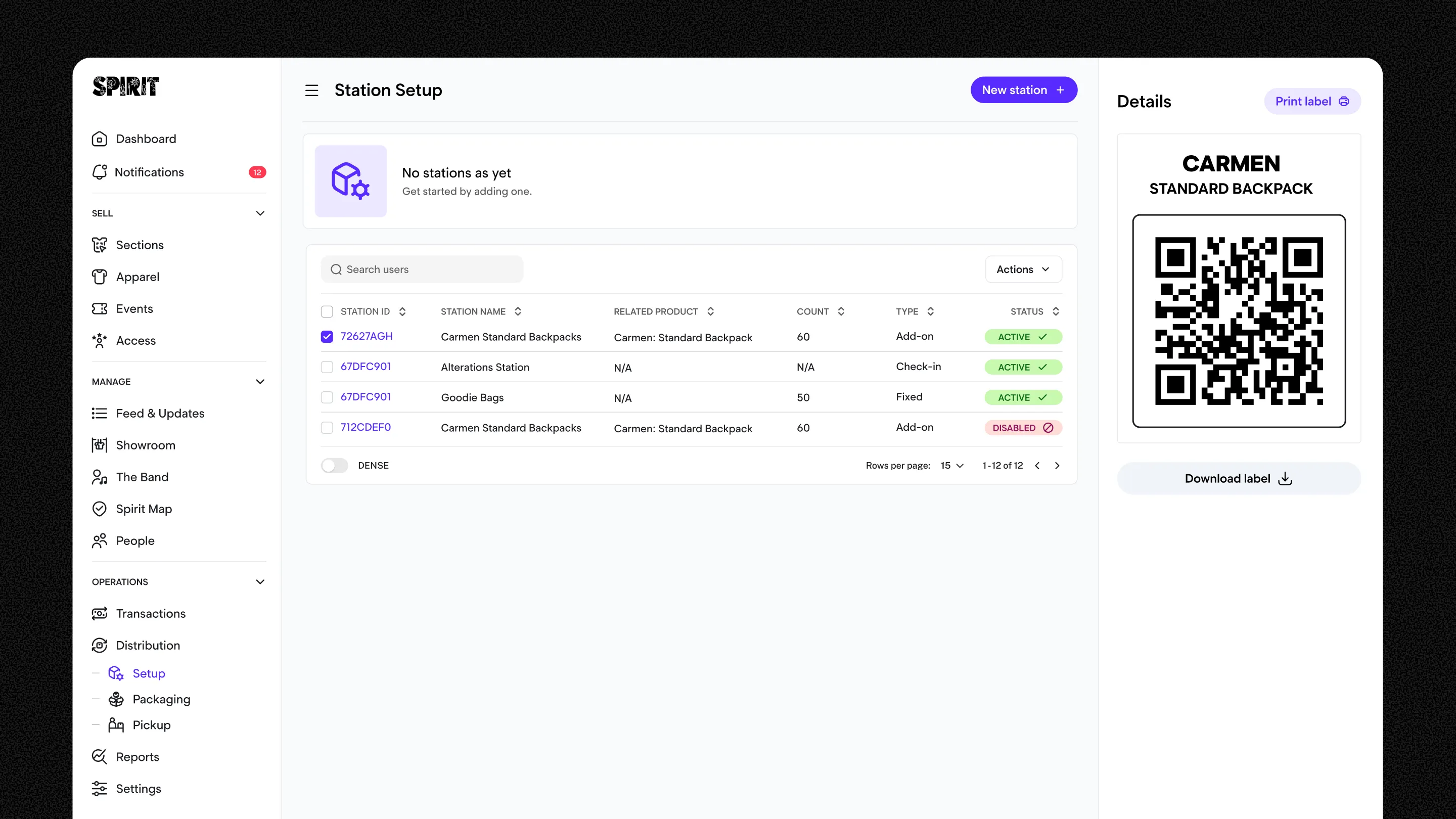Open Transactions in the sidebar menu
1456x819 pixels.
150,614
